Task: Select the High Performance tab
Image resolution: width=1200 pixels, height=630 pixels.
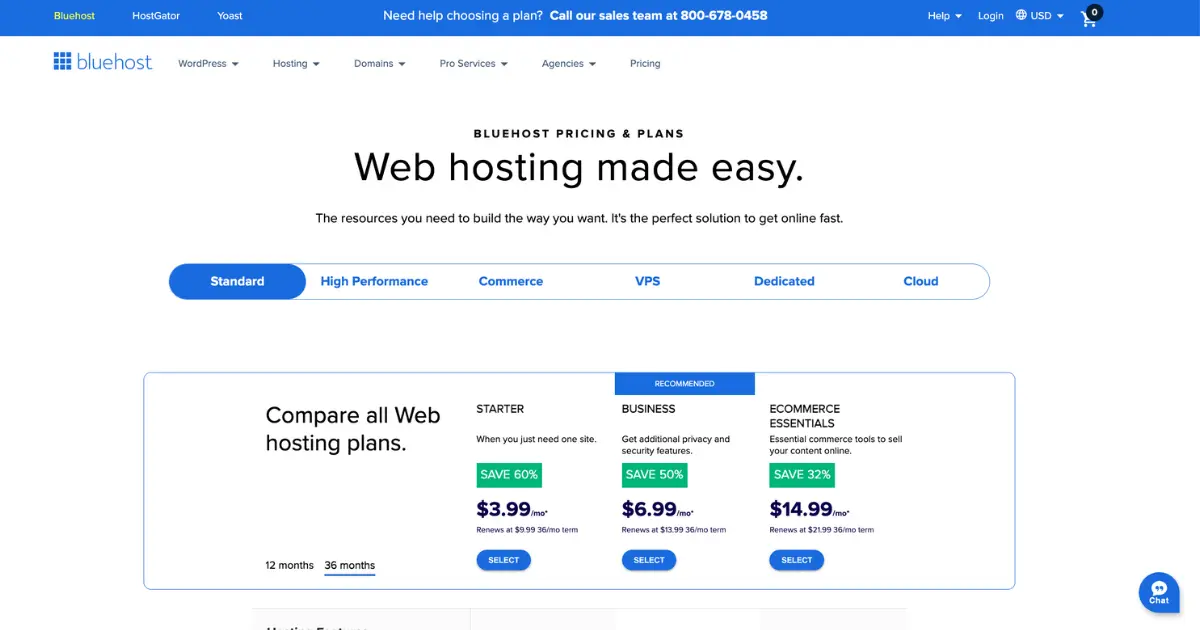Action: tap(374, 282)
